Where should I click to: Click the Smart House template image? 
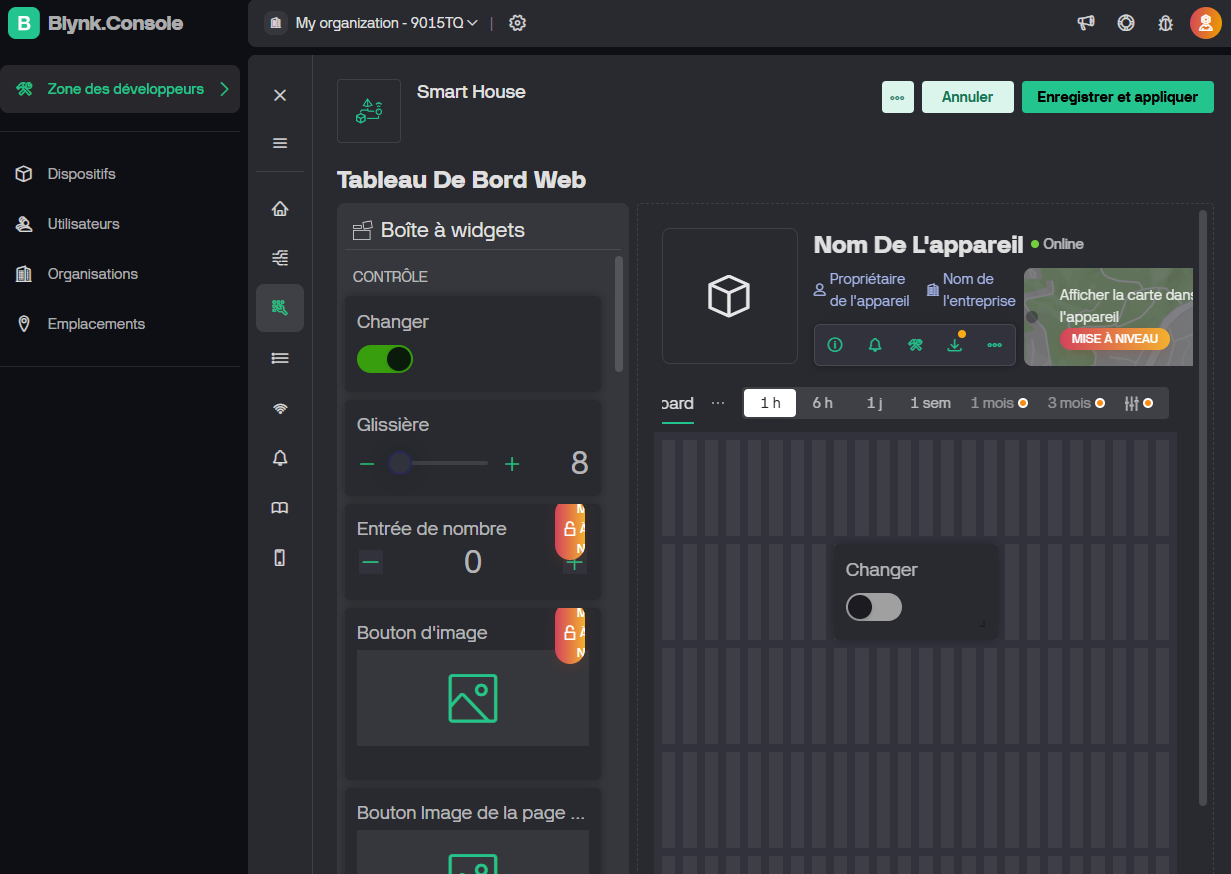coord(369,111)
